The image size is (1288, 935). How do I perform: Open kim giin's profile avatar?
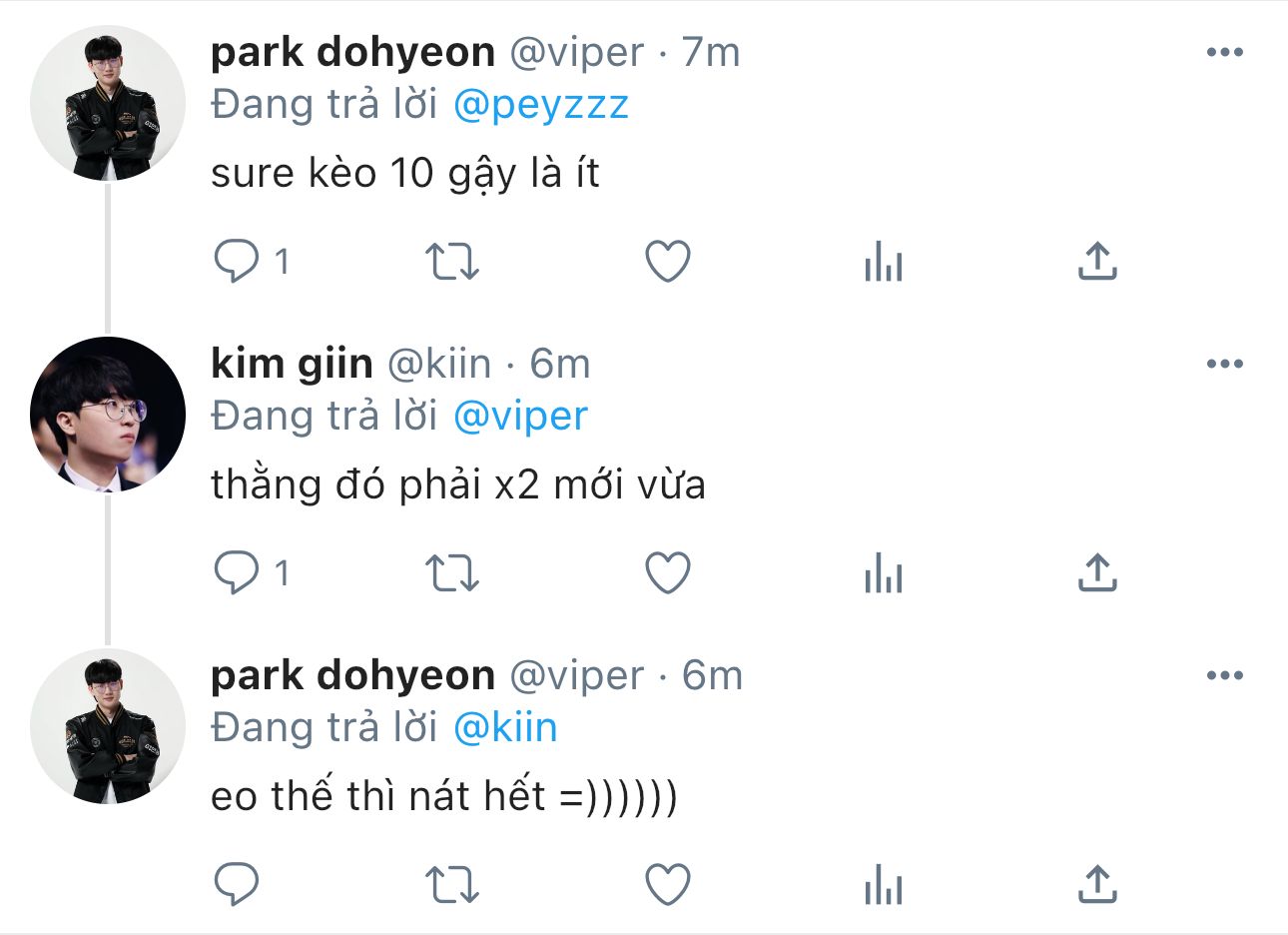coord(108,415)
